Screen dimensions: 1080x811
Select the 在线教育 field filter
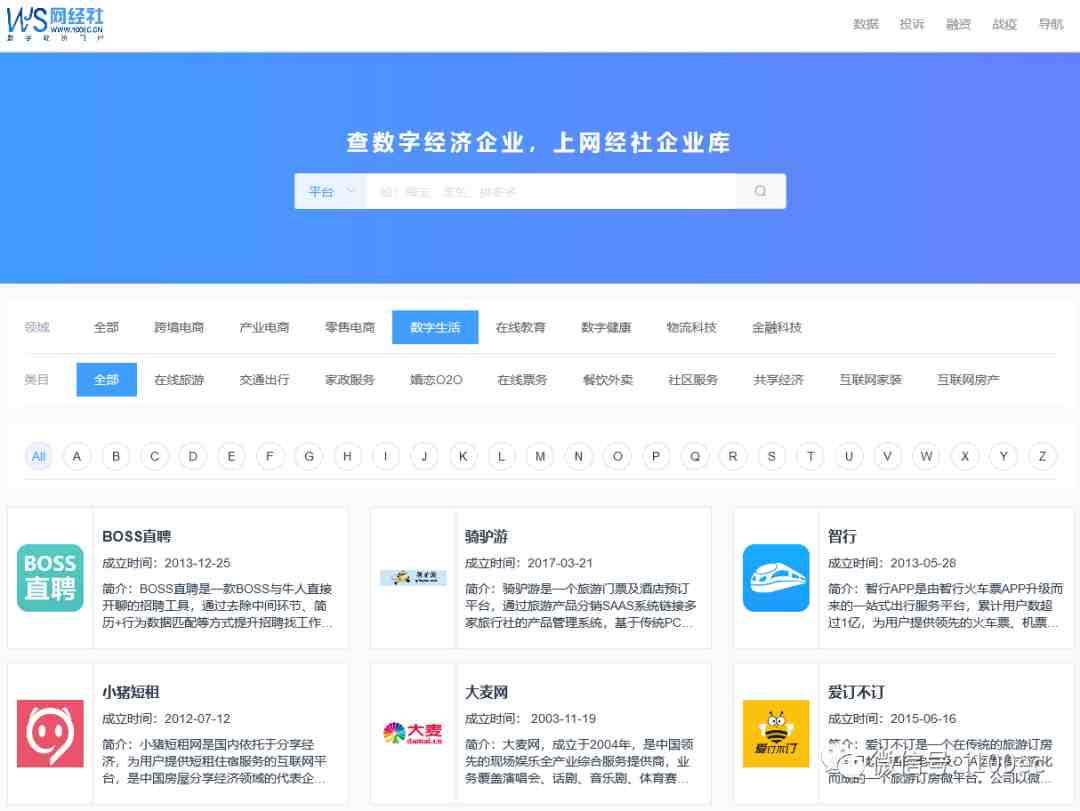521,327
